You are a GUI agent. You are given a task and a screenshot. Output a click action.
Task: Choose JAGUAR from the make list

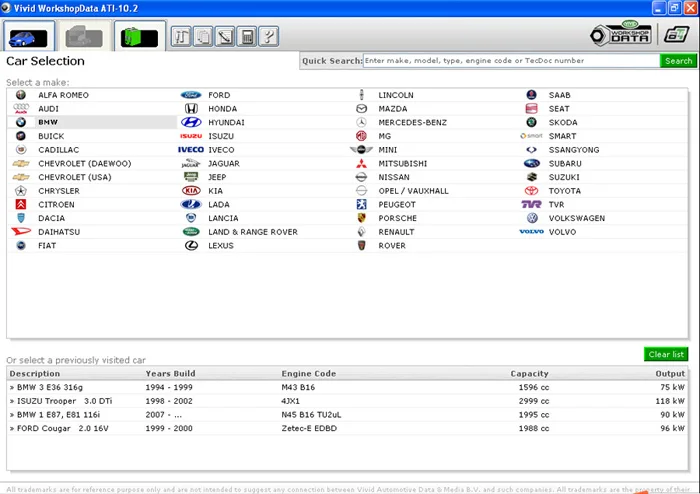[x=224, y=163]
